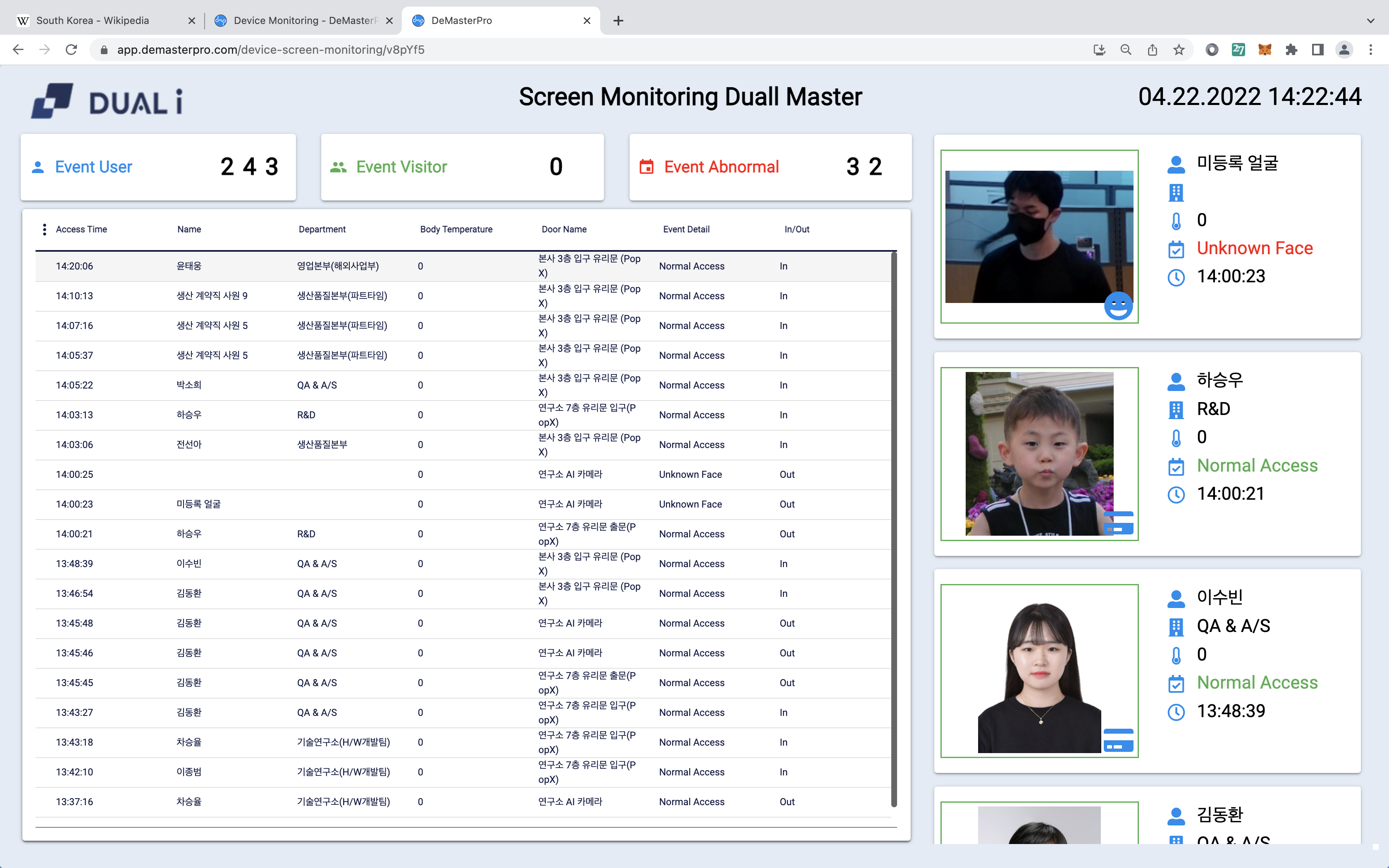
Task: Switch to the Device Monitoring tab
Action: tap(304, 21)
